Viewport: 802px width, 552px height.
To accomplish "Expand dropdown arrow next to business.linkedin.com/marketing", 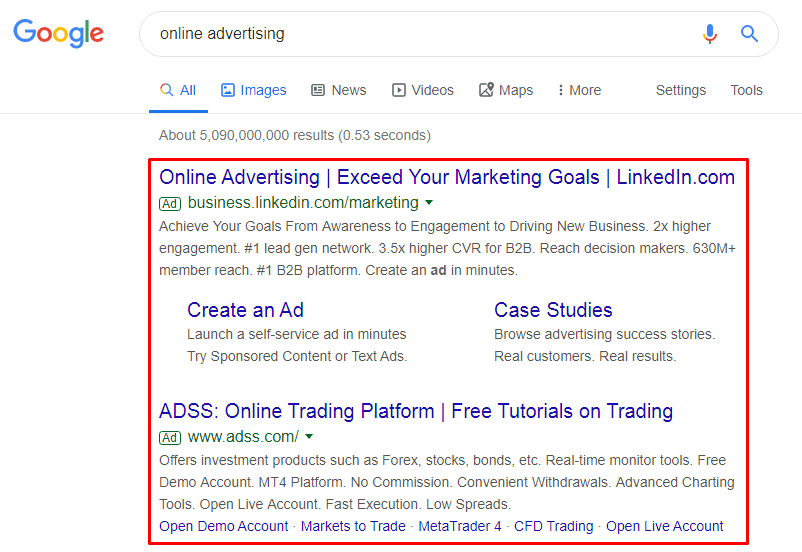I will tap(429, 203).
